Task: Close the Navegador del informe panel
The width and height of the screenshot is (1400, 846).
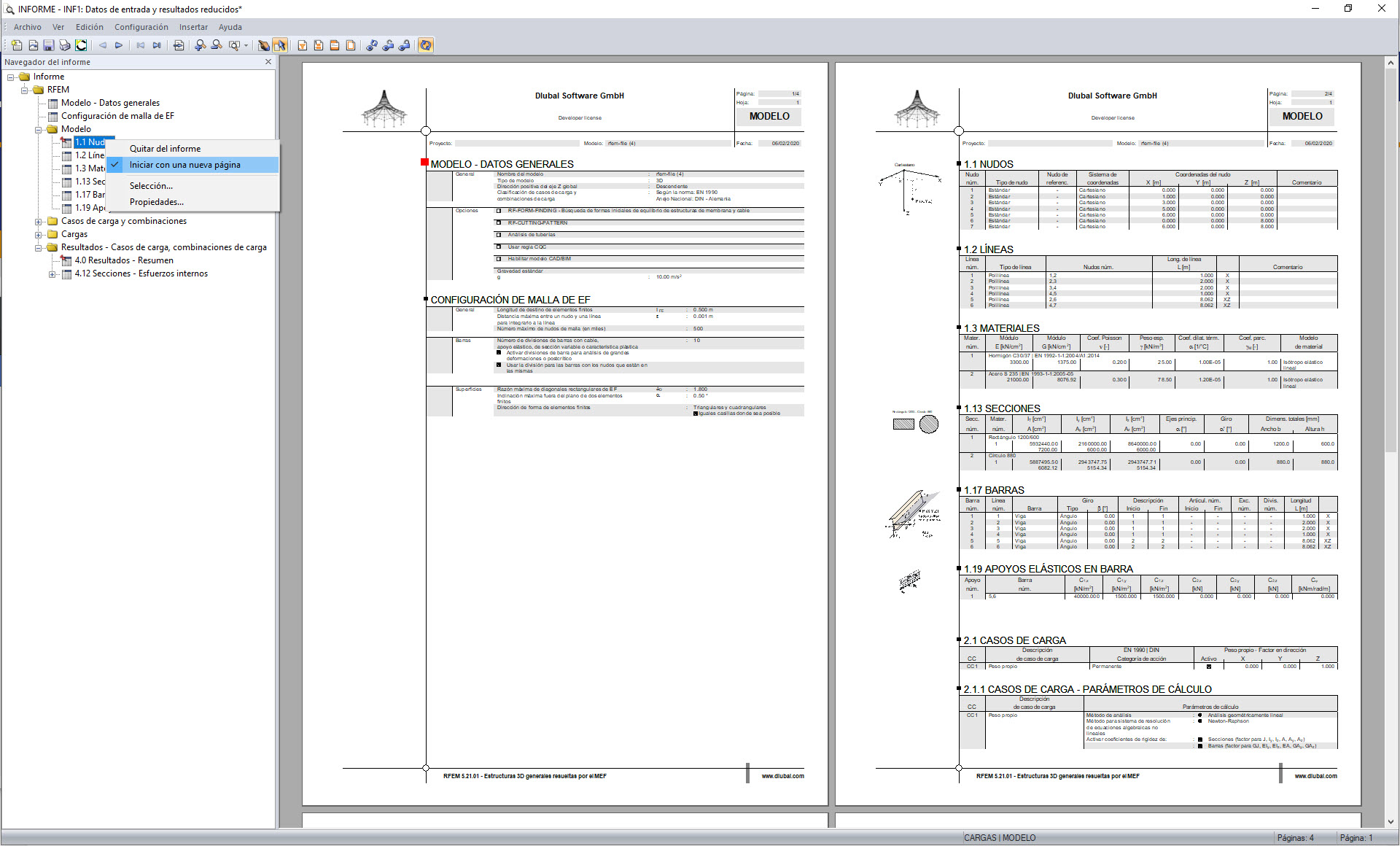Action: pos(268,62)
